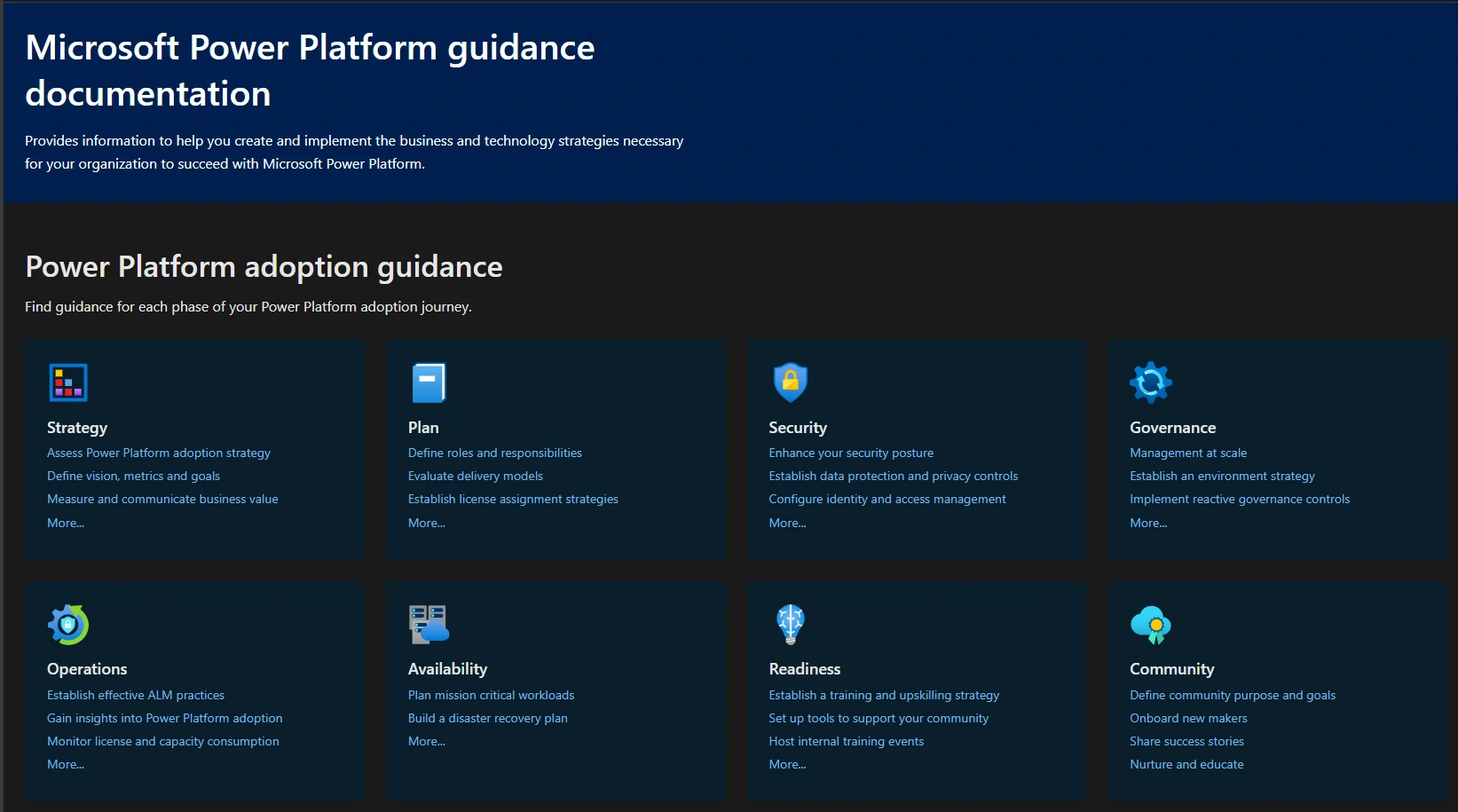Open Establish an environment strategy
Screen dimensions: 1458x812
[x=1222, y=476]
